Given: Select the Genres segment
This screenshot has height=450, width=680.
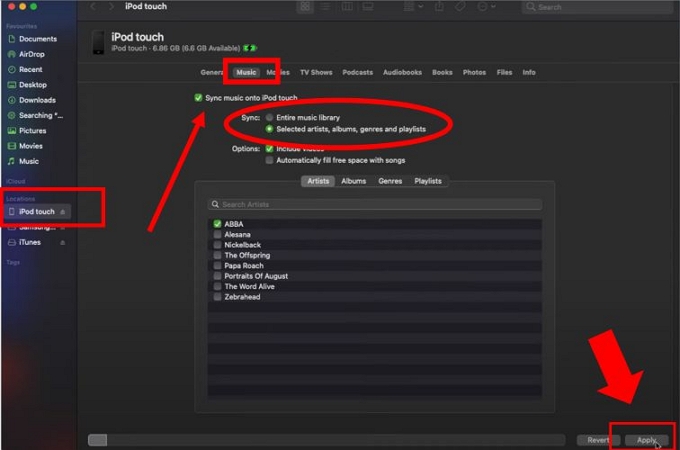Looking at the screenshot, I should tap(390, 181).
